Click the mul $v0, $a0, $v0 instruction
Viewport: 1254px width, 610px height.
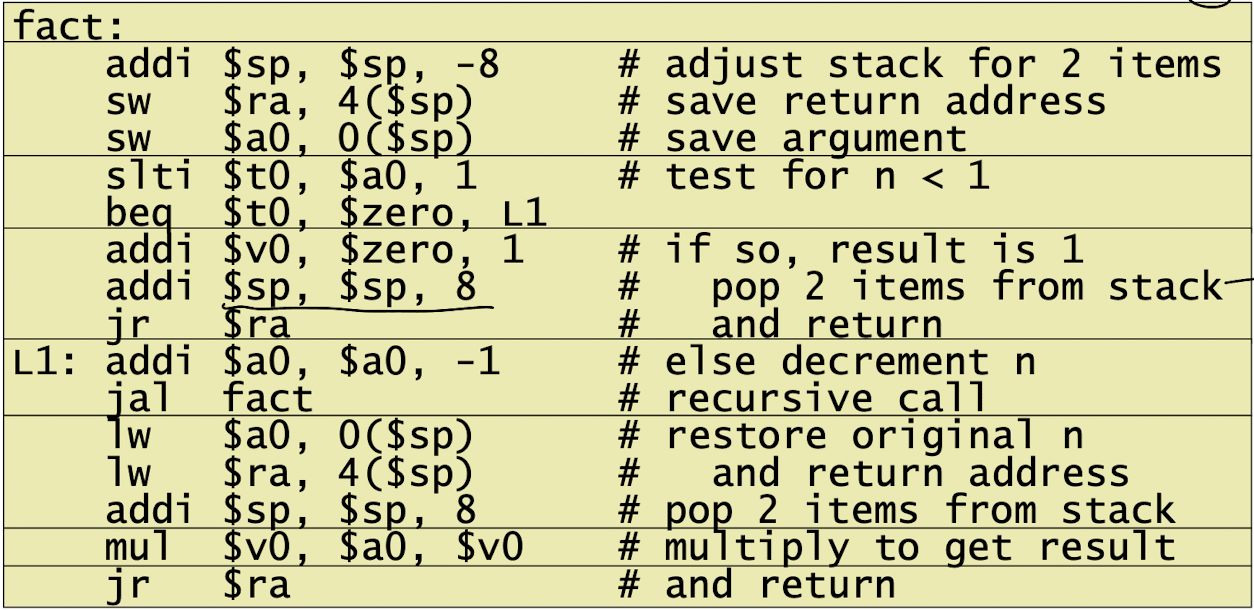[x=315, y=547]
